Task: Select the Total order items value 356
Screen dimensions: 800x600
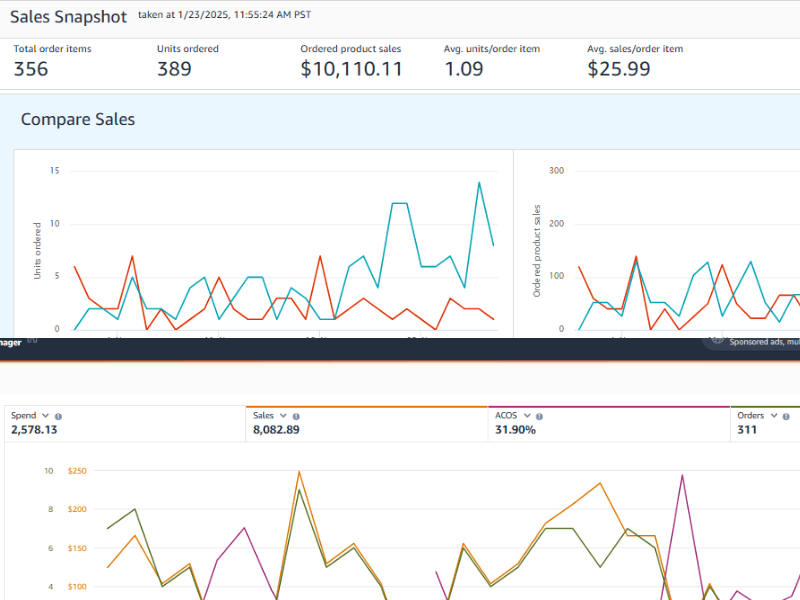Action: [x=31, y=69]
